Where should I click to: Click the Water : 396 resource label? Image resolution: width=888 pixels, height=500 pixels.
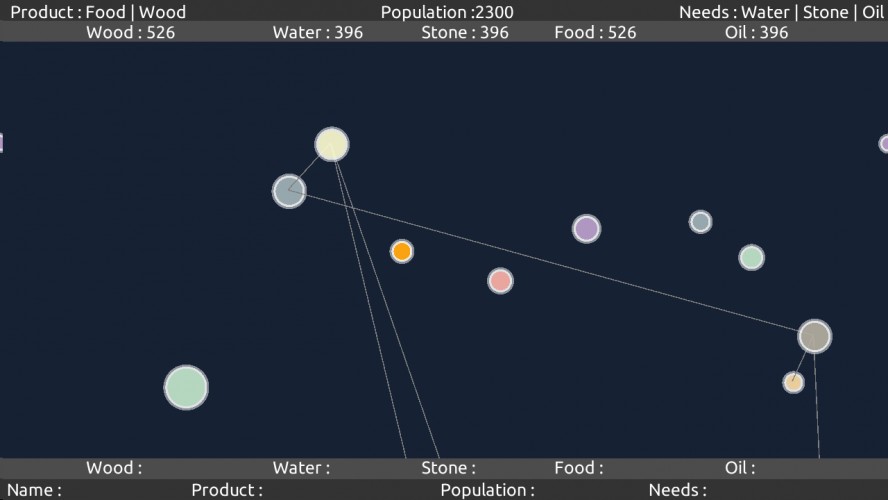(x=318, y=32)
